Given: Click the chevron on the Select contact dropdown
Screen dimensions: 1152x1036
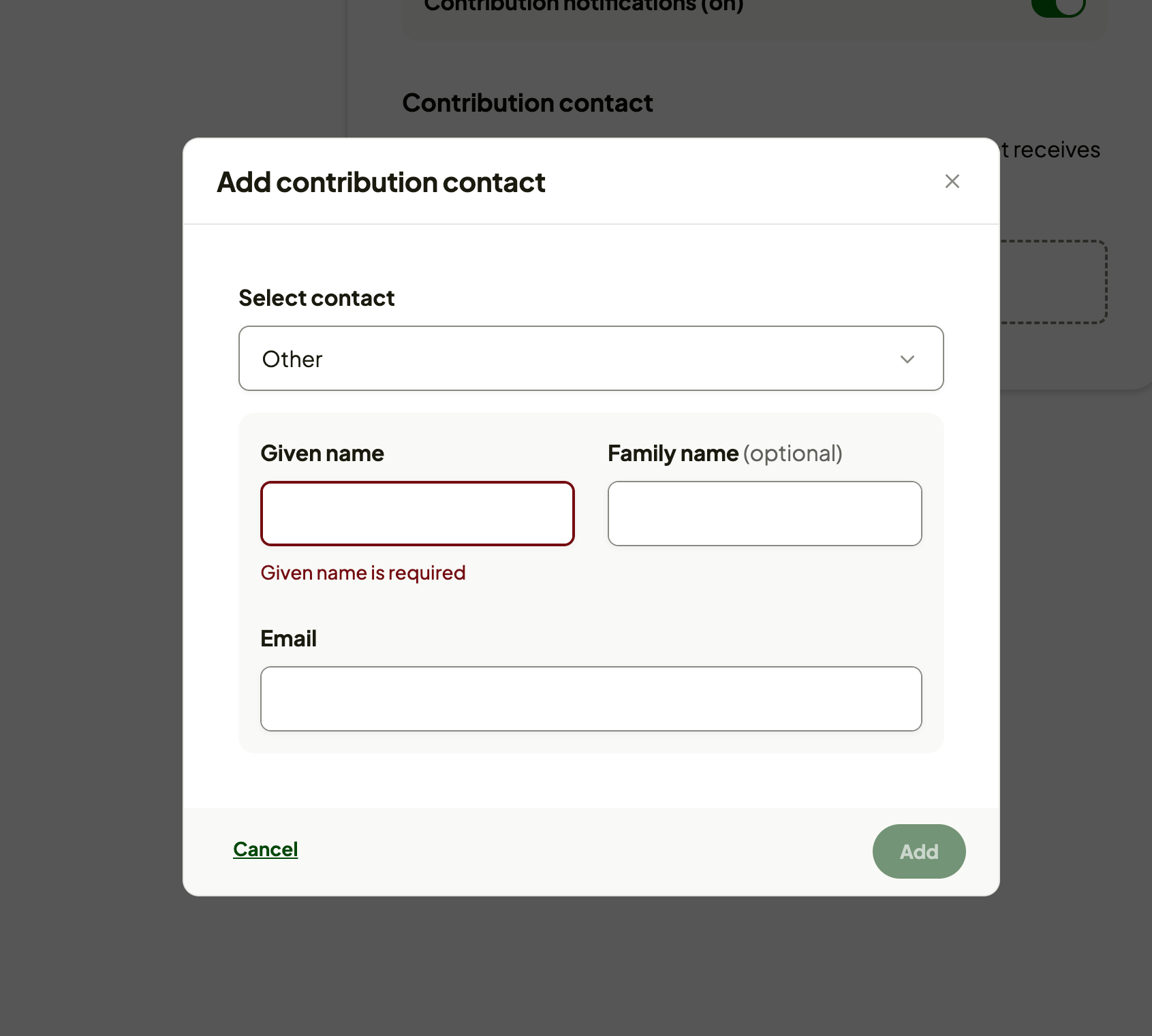Looking at the screenshot, I should pos(906,359).
